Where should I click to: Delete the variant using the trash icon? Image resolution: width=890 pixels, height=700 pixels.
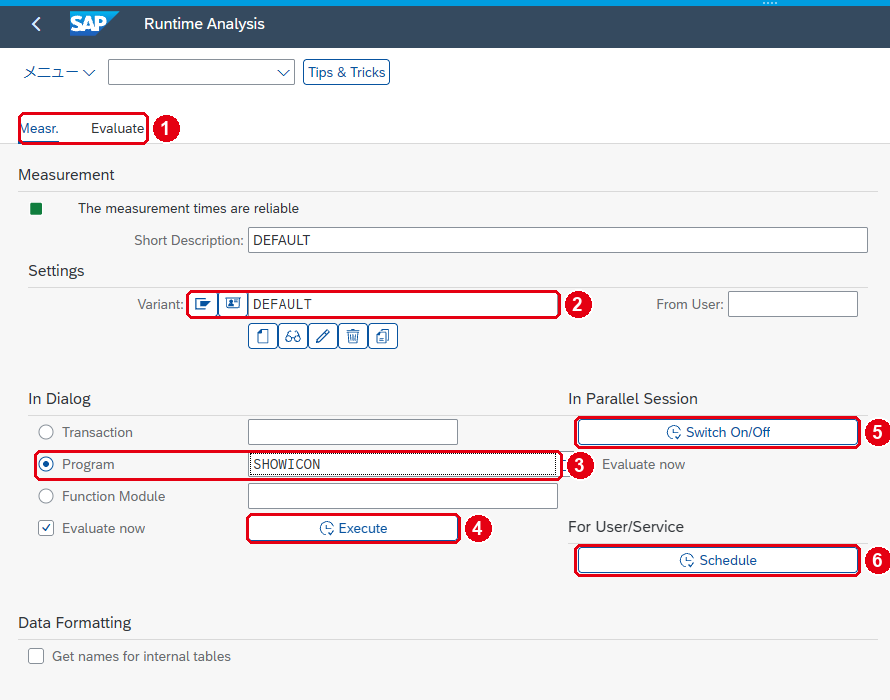click(x=353, y=336)
